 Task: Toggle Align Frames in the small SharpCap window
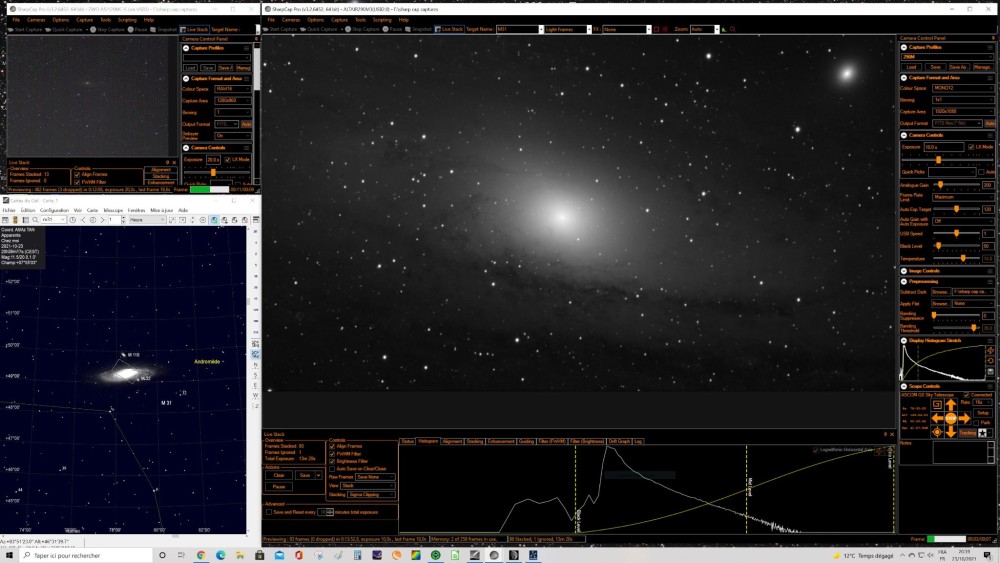[77, 174]
